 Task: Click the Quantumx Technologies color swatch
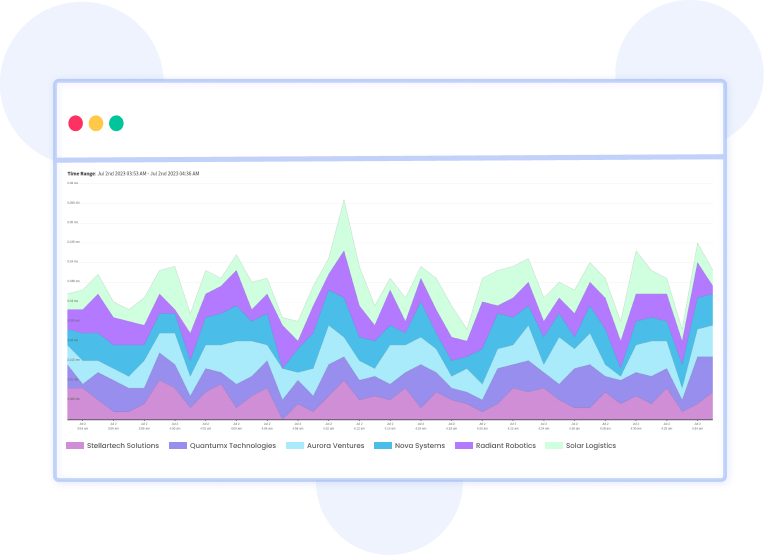[x=178, y=445]
